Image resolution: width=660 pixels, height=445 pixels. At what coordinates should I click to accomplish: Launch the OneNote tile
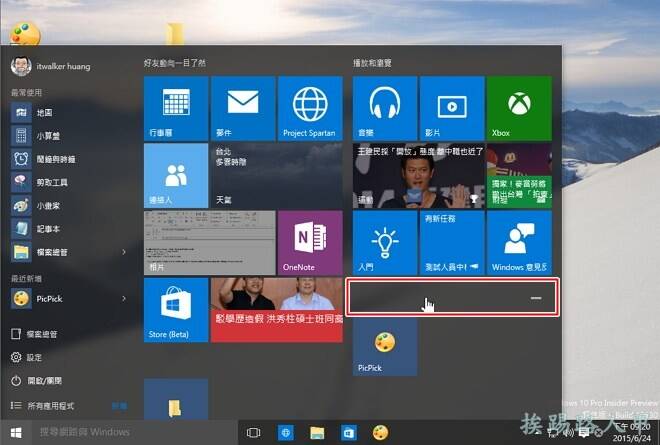[x=310, y=243]
